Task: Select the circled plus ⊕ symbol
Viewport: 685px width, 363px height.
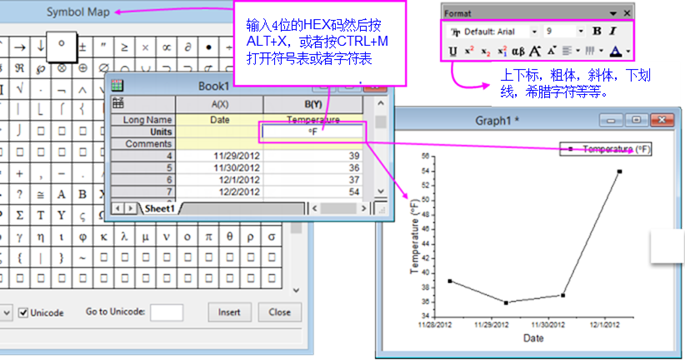Action: tap(83, 69)
